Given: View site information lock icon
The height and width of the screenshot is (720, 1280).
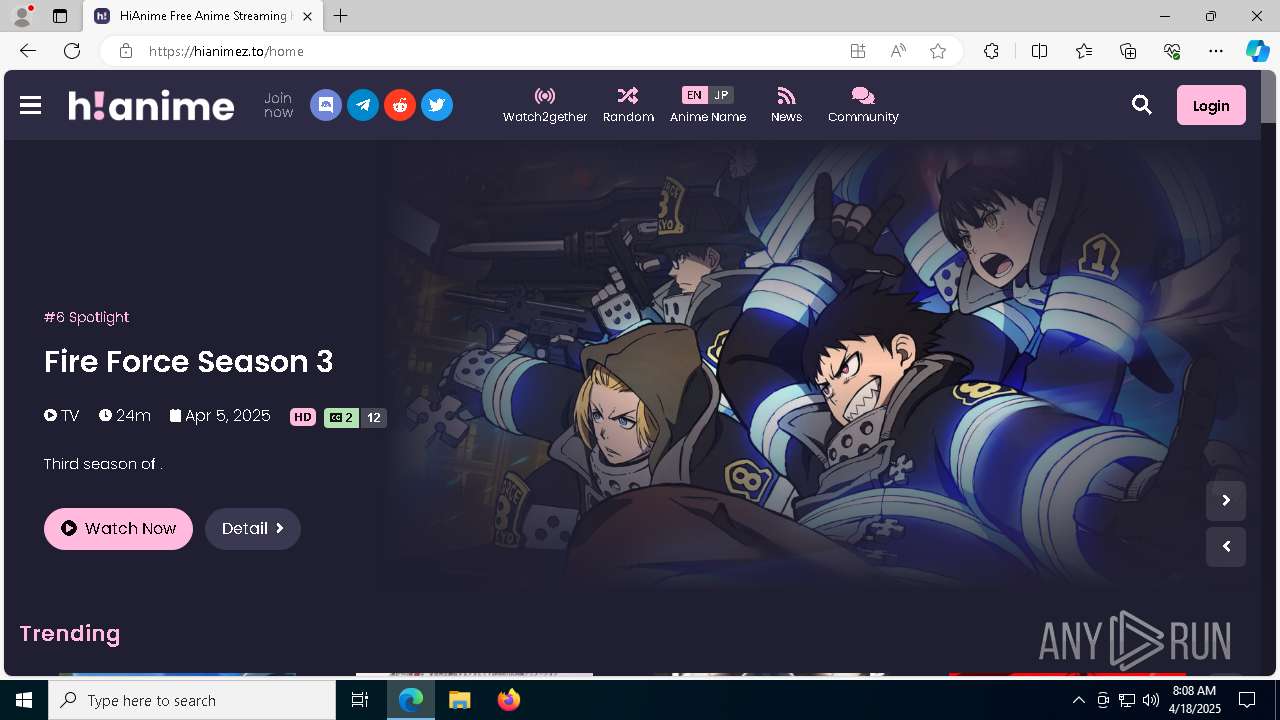Looking at the screenshot, I should pyautogui.click(x=125, y=51).
